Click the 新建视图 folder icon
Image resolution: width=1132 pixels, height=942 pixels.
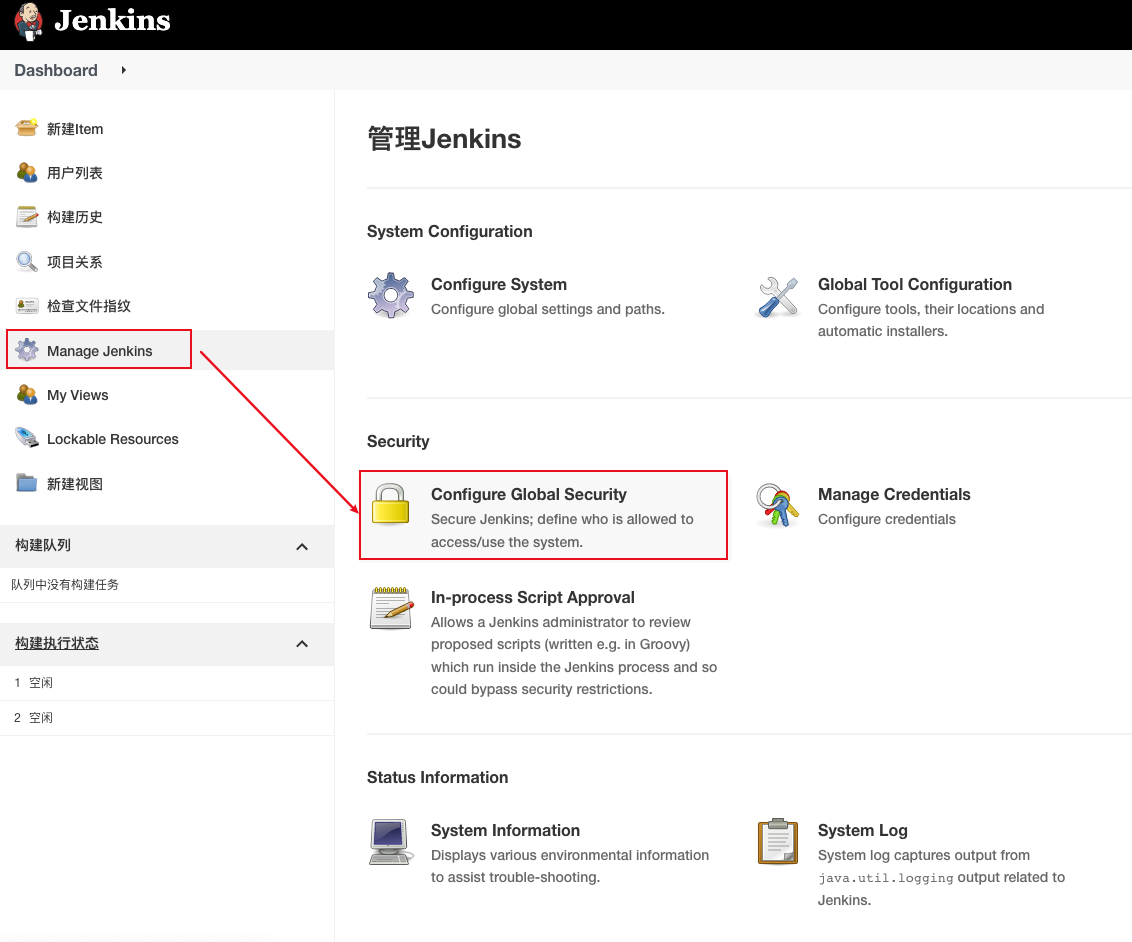[27, 483]
